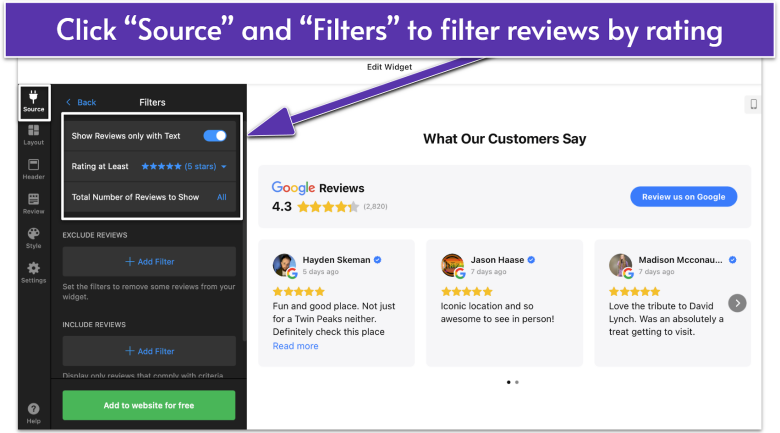Click Jason Haase's profile avatar
The image size is (780, 433).
coord(452,265)
